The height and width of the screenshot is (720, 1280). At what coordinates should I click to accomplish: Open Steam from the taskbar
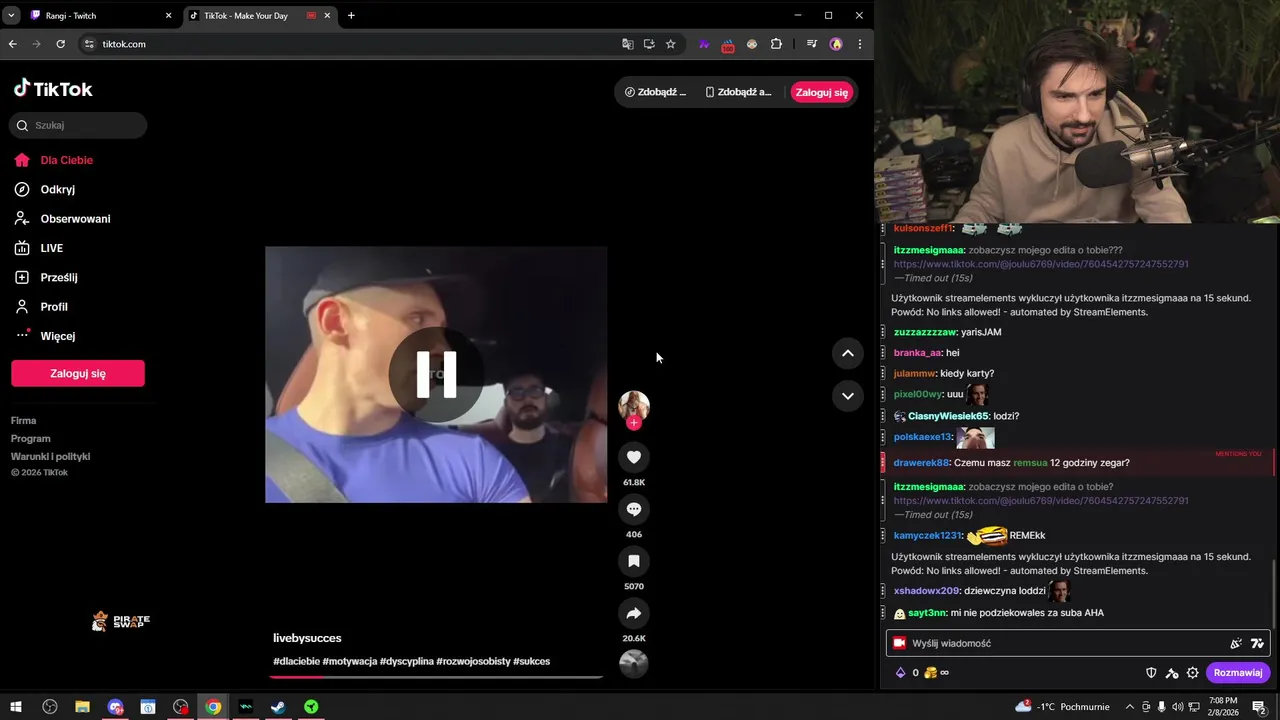278,707
